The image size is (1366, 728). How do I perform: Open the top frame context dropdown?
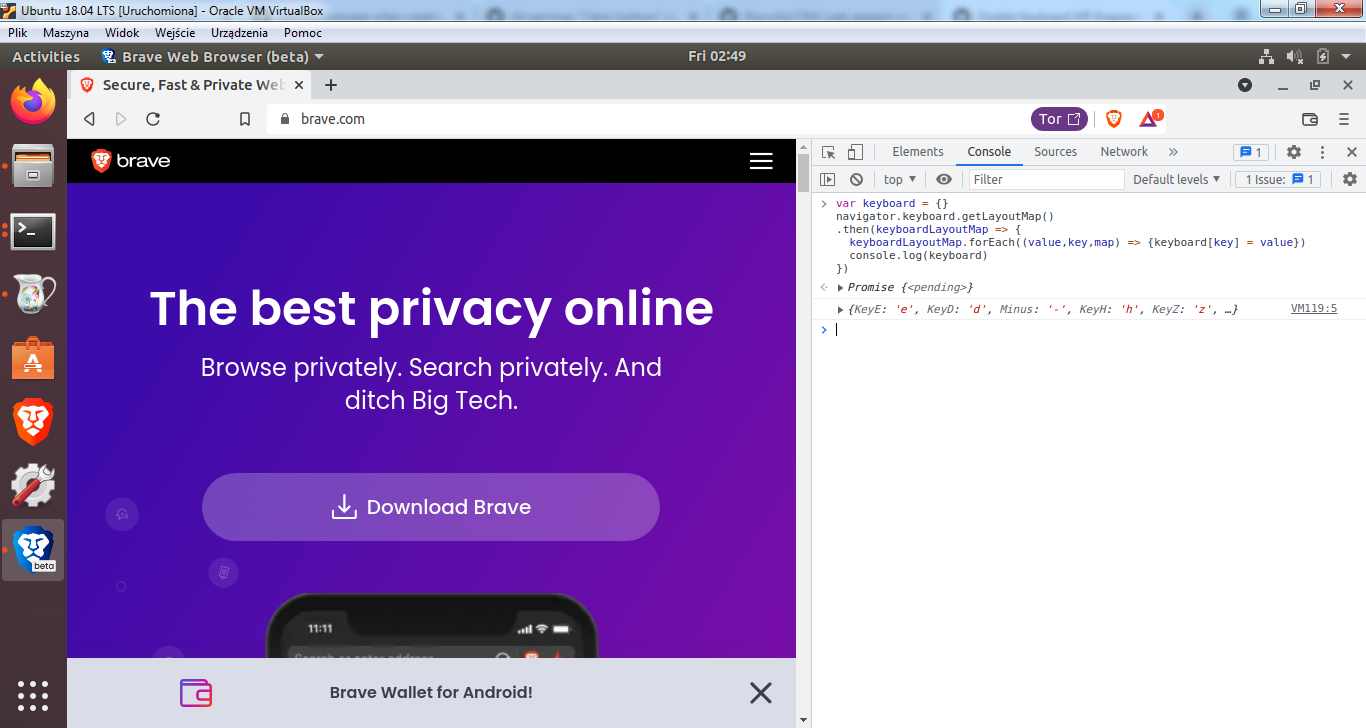click(x=897, y=178)
